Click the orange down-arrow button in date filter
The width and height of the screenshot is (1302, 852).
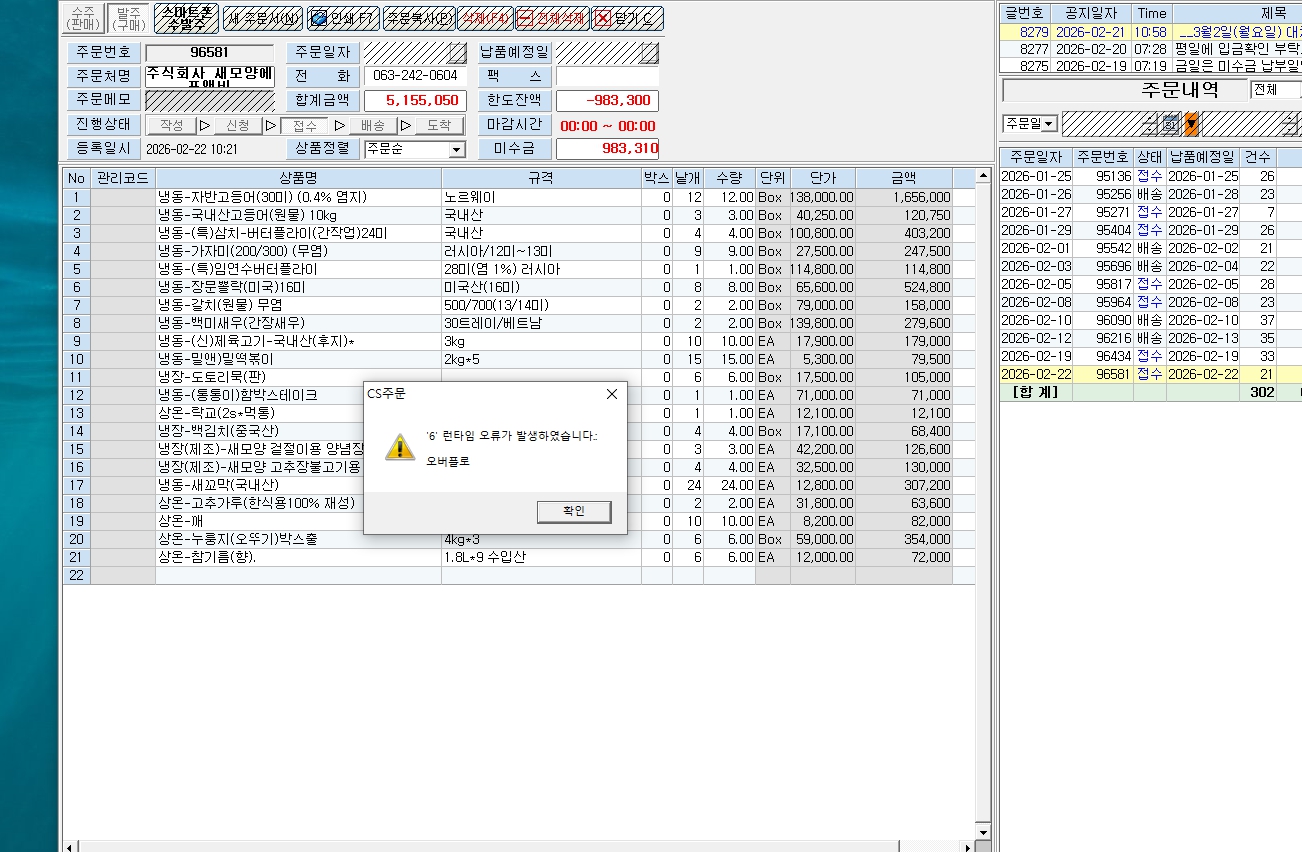pos(1191,124)
